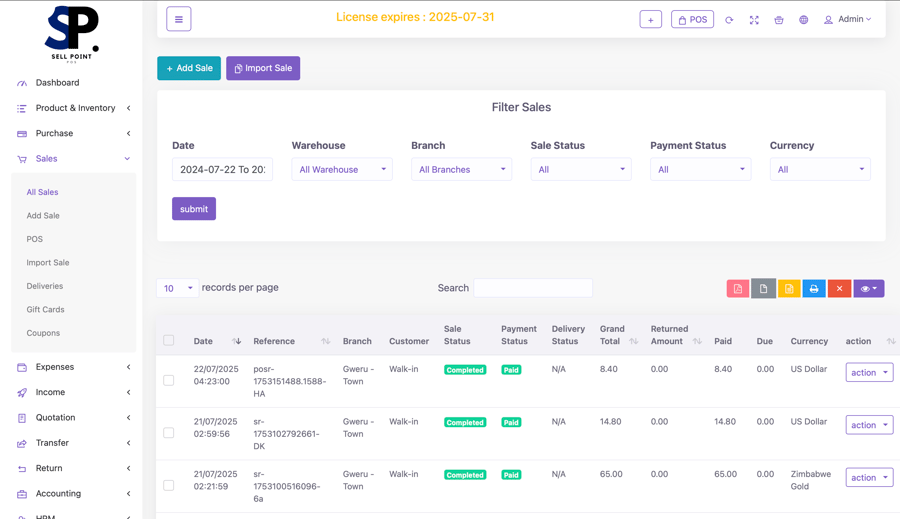Expand the Payment Status dropdown

coord(700,170)
